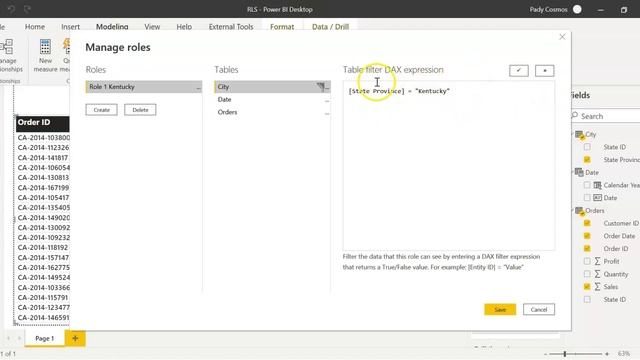Image resolution: width=640 pixels, height=360 pixels.
Task: Click the Fields pane Search box
Action: point(606,116)
